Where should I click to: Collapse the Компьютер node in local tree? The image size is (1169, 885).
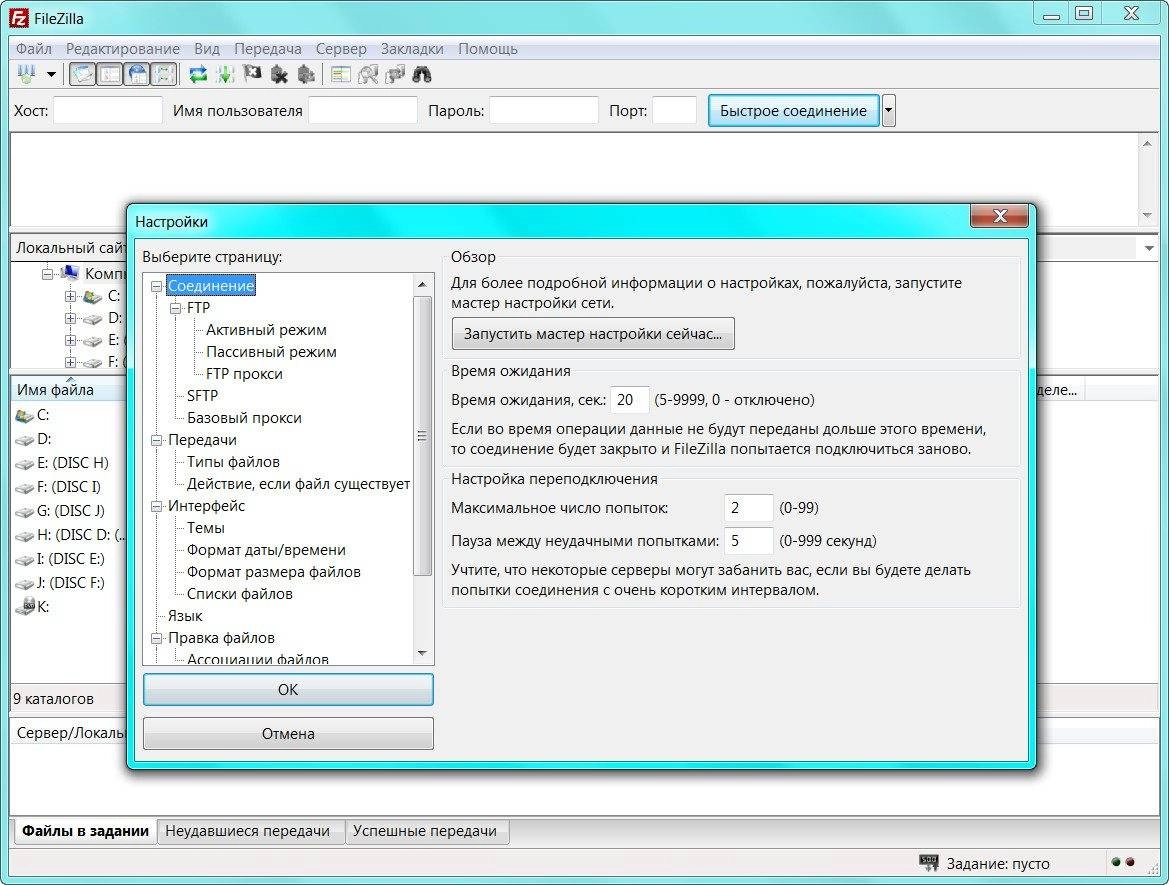click(x=48, y=274)
